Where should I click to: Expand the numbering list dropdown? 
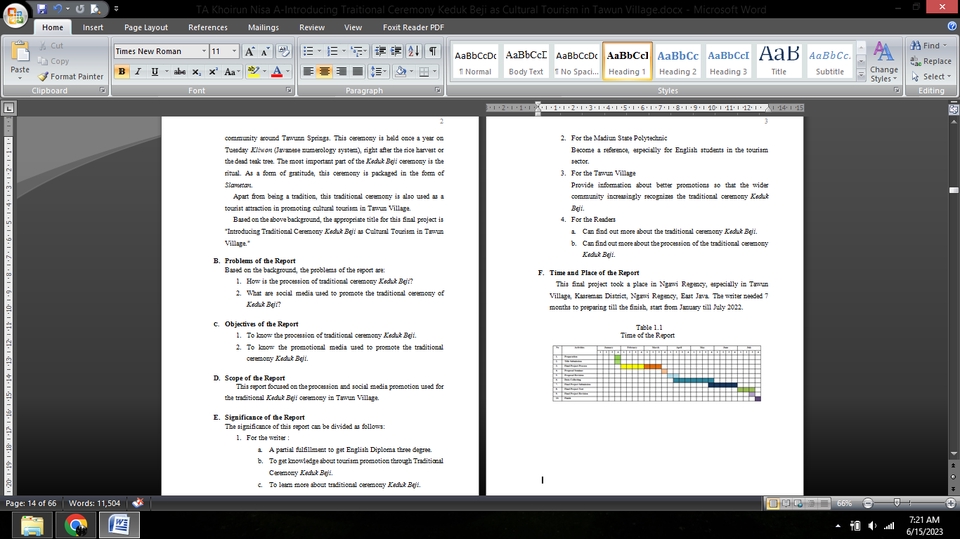[x=343, y=51]
